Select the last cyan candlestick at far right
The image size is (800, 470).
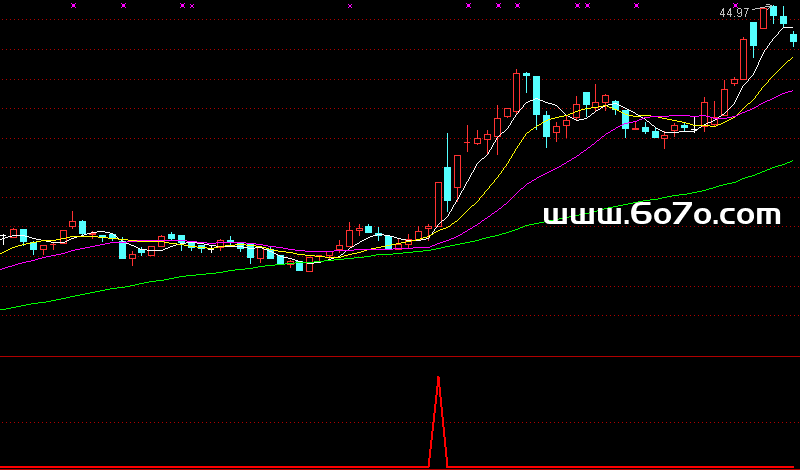794,38
